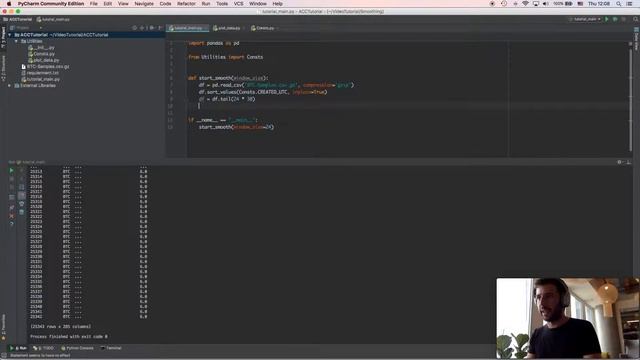Open the TODO tool window tab
The height and width of the screenshot is (360, 640).
point(43,348)
